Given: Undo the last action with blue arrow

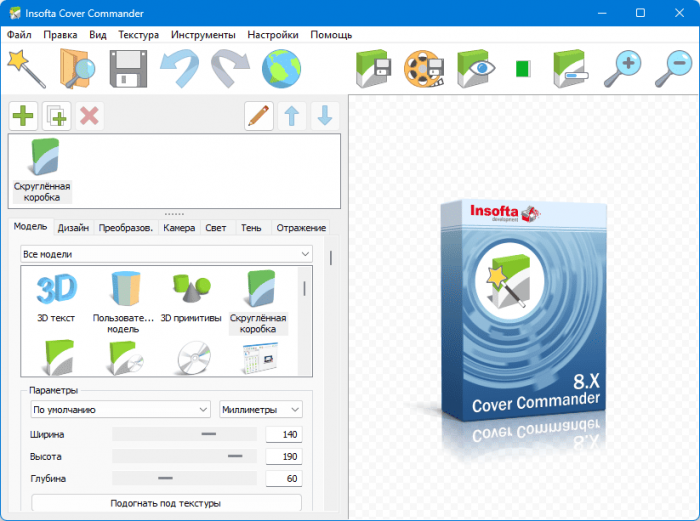Looking at the screenshot, I should (179, 69).
